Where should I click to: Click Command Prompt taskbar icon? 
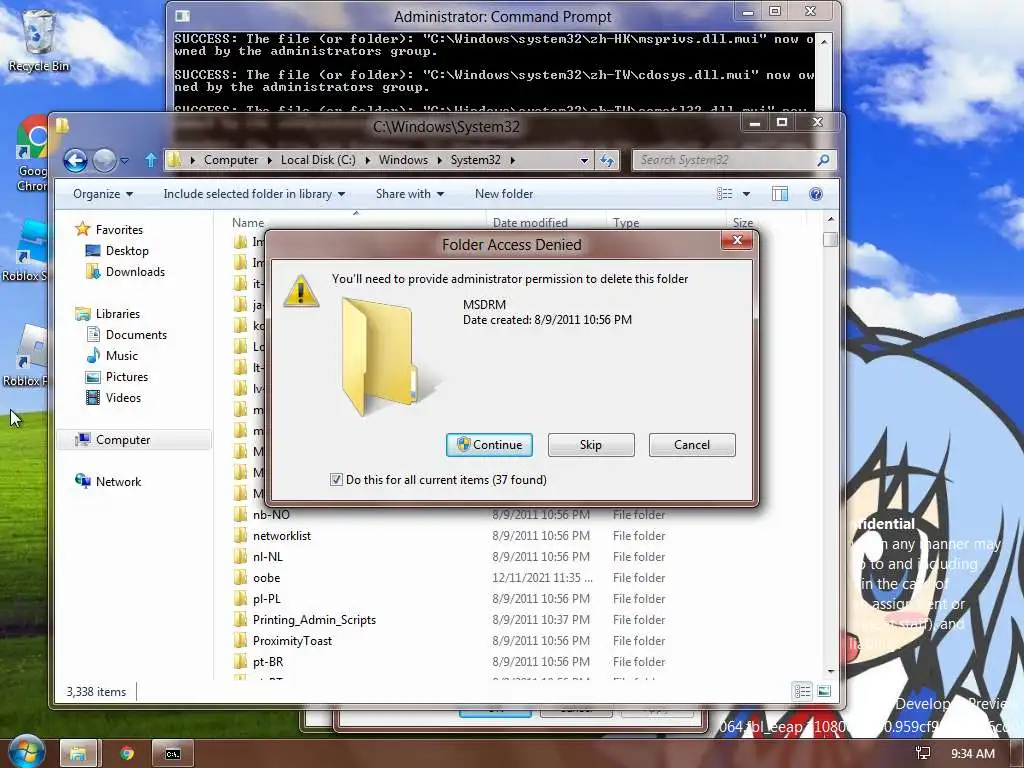[172, 754]
